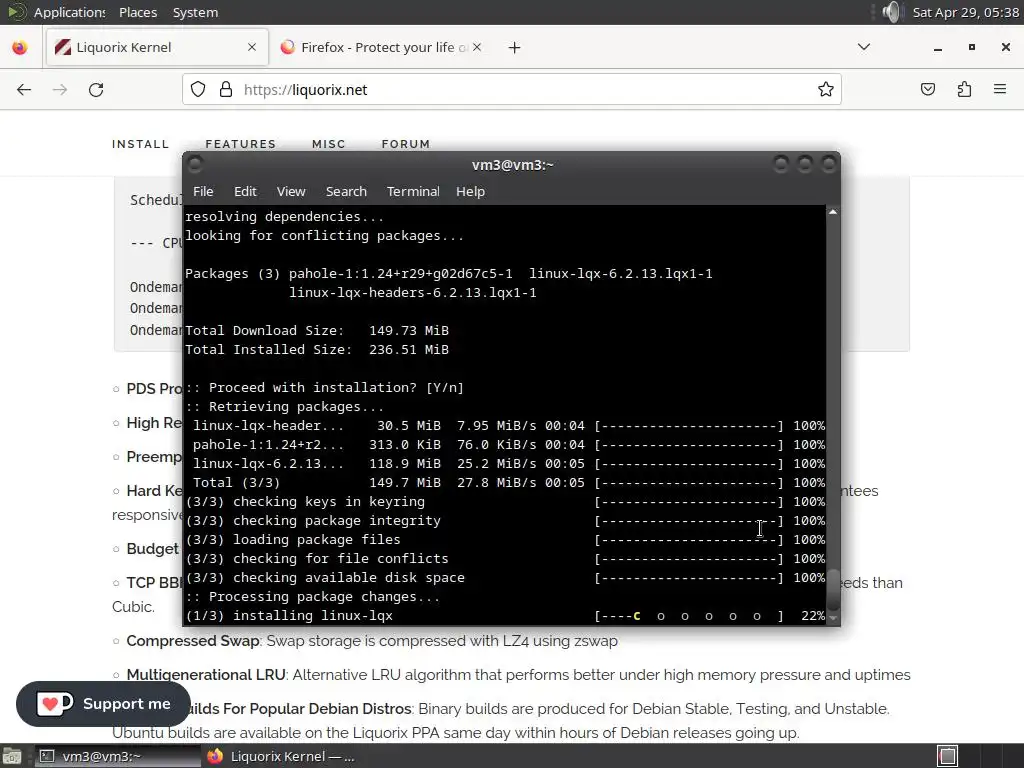Click the heart cup Support me icon

[x=54, y=704]
